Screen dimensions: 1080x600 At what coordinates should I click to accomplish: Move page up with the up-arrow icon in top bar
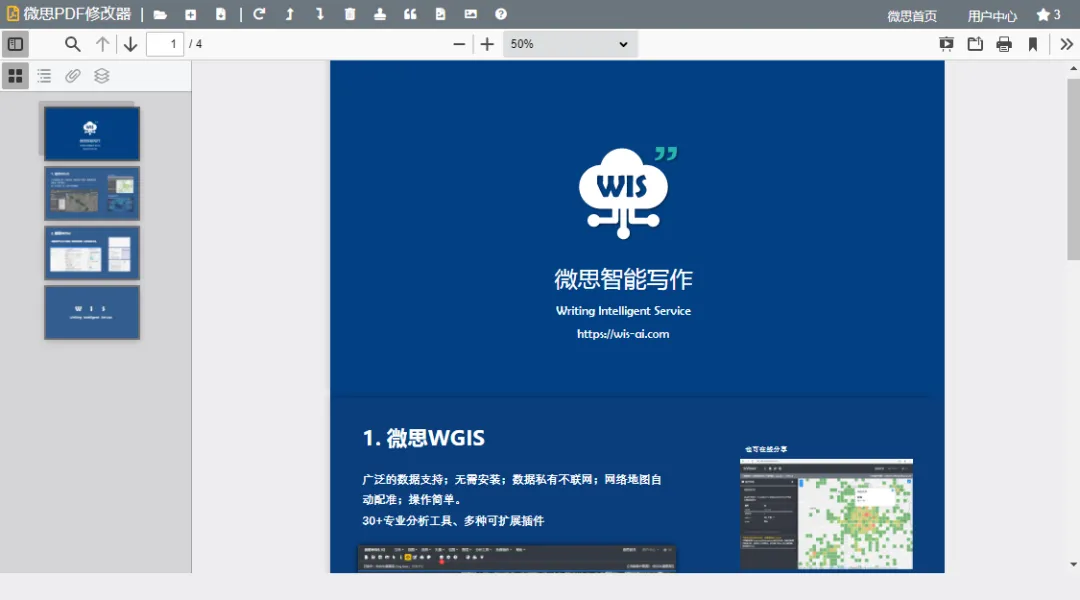[x=289, y=14]
